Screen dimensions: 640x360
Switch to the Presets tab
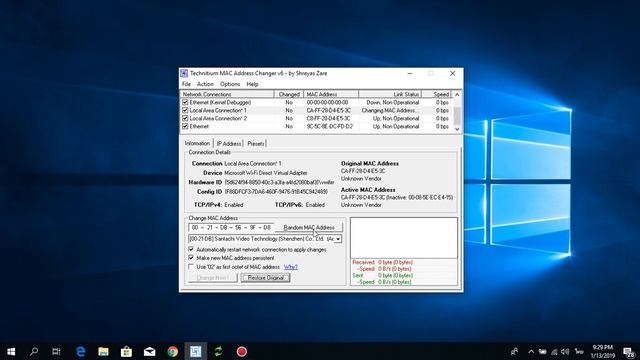256,144
